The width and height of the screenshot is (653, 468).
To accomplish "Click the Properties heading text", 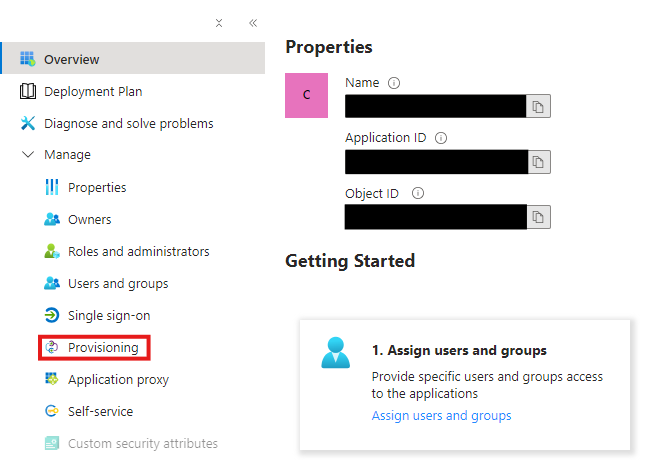I will coord(329,47).
